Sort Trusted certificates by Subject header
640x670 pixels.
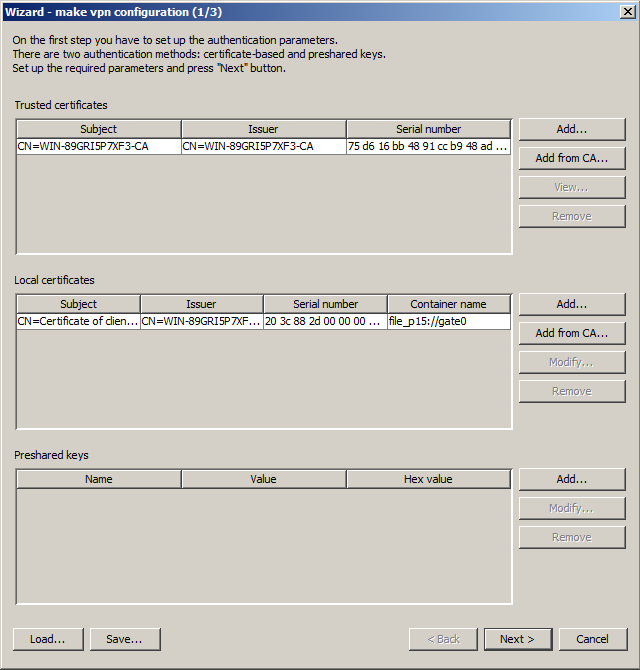[x=99, y=129]
